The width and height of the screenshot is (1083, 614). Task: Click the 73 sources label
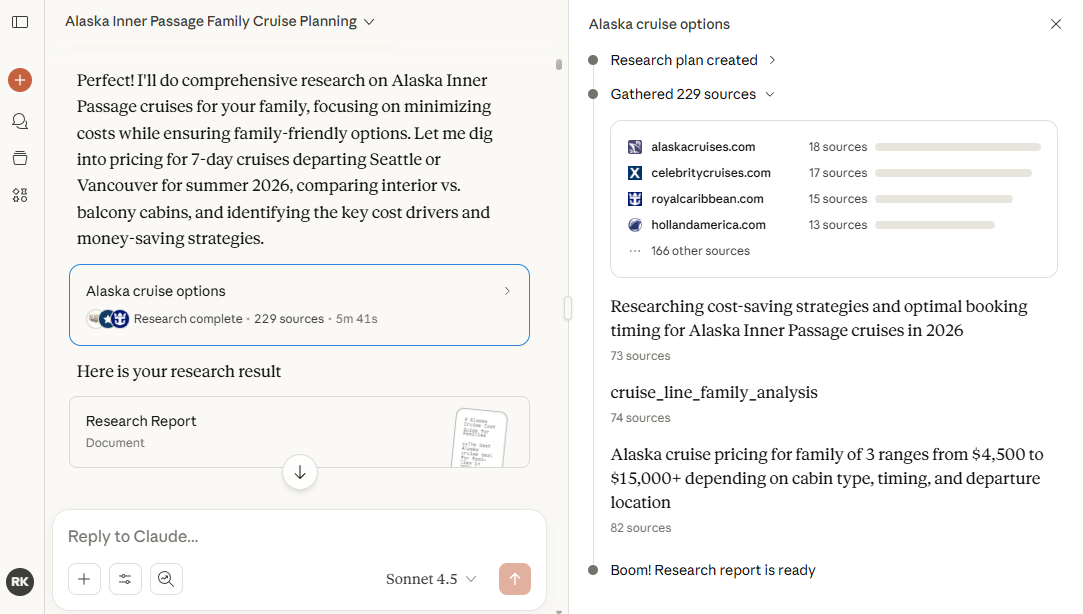[x=640, y=356]
